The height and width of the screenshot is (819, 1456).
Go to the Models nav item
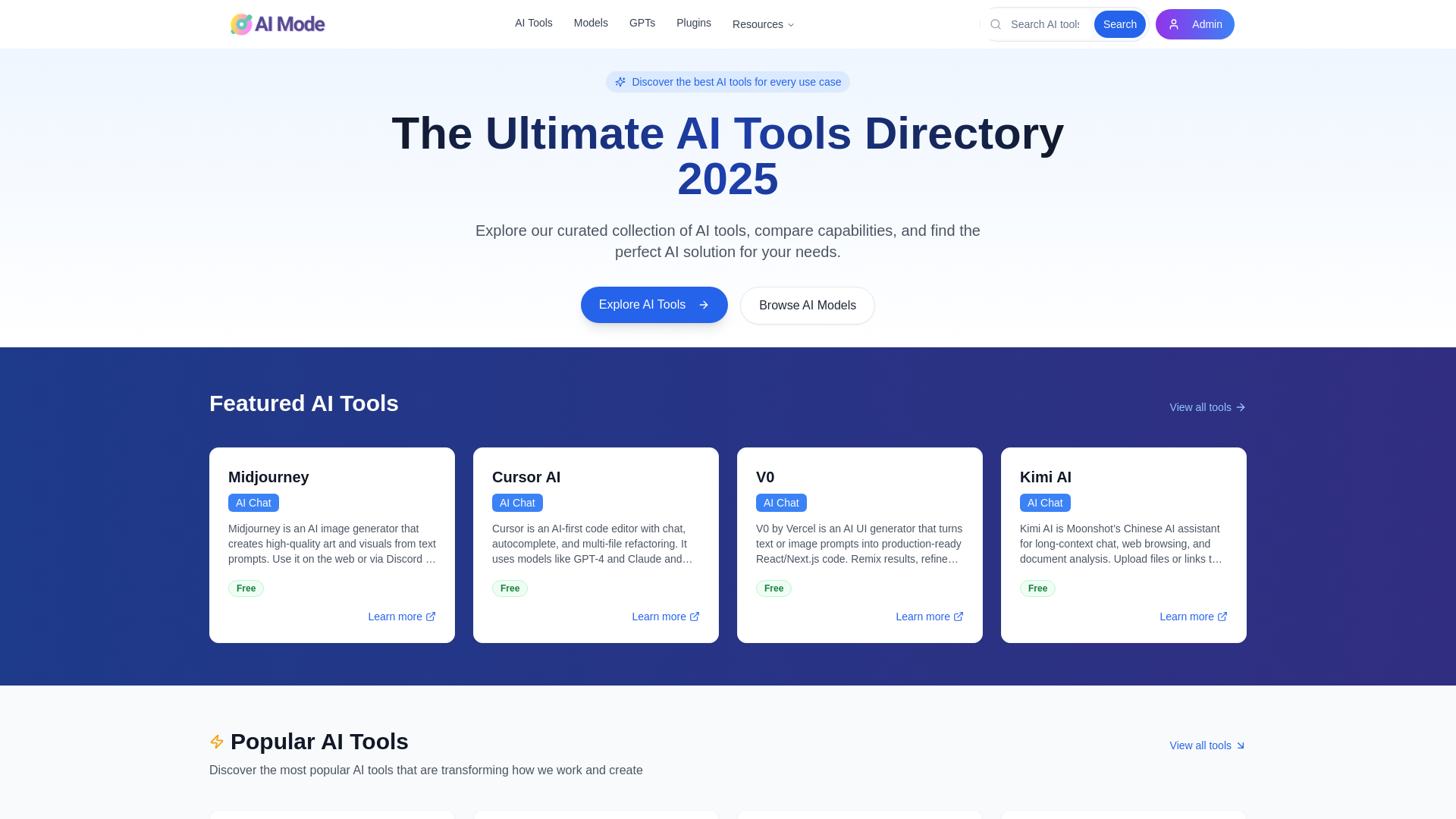click(591, 23)
